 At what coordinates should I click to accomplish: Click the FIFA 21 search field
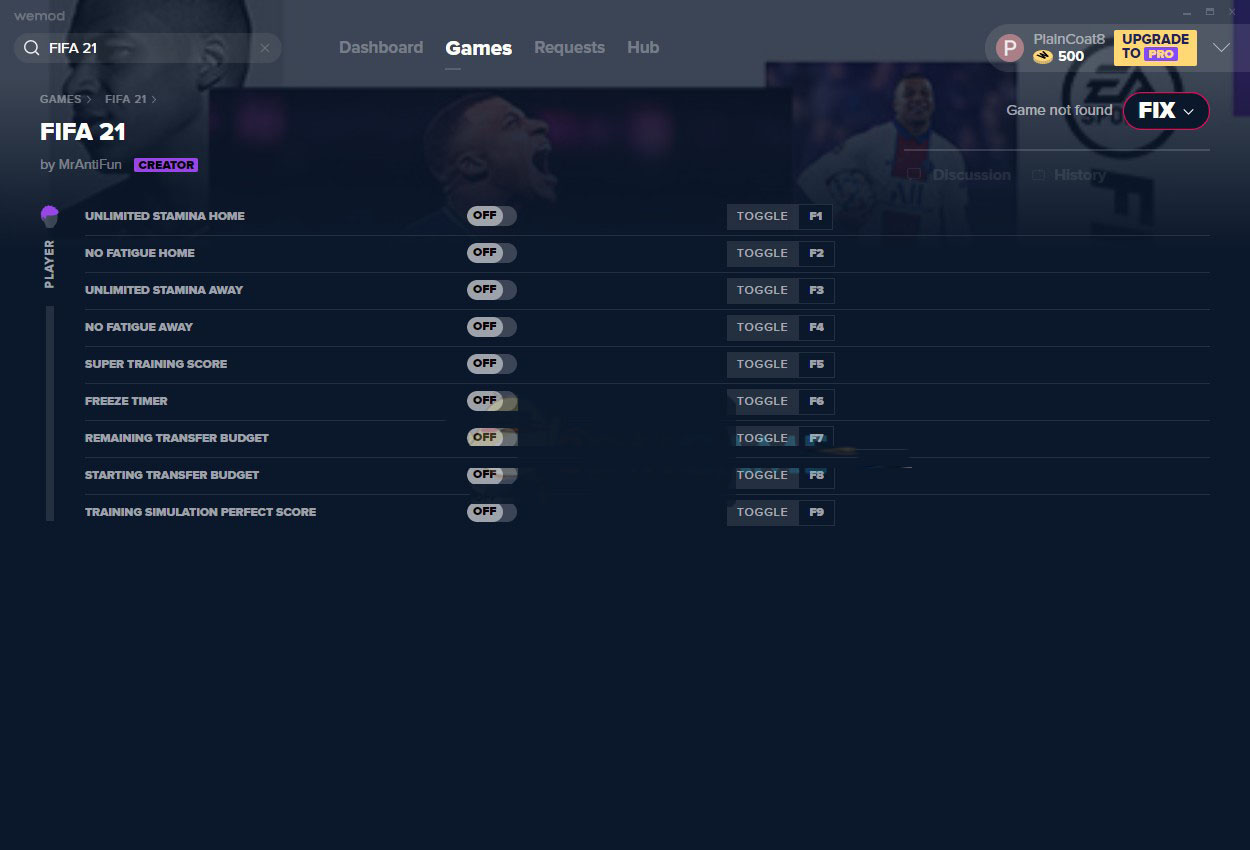click(x=148, y=48)
